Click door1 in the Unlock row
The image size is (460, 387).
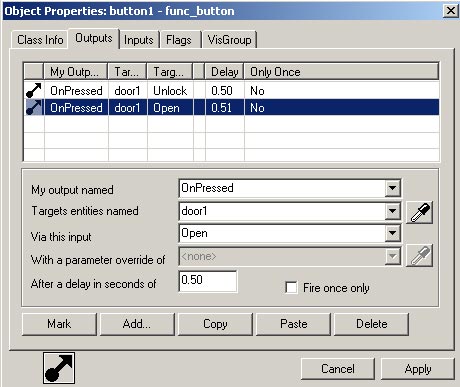pyautogui.click(x=127, y=91)
